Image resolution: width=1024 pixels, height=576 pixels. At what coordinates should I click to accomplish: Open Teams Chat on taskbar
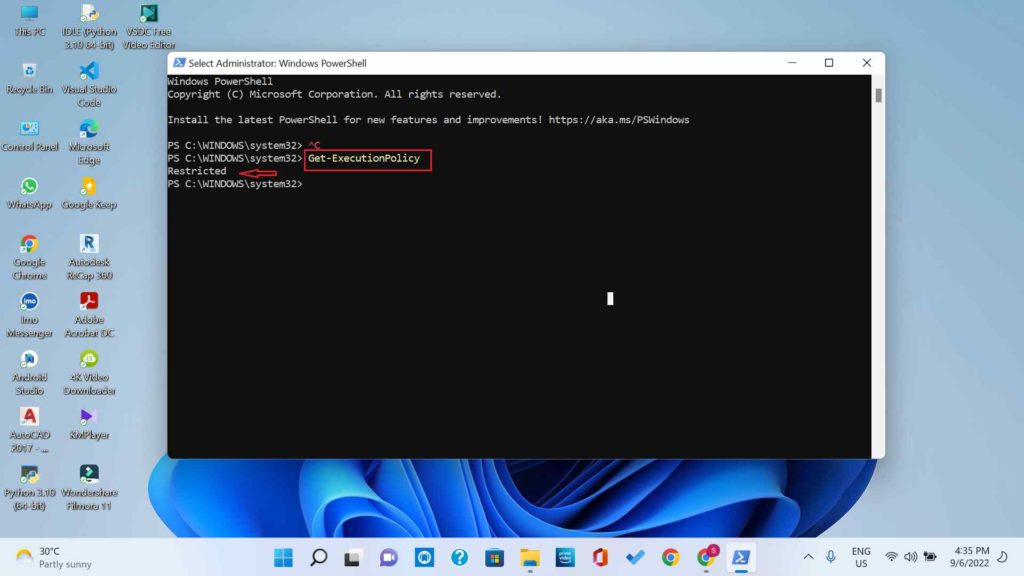coord(389,557)
